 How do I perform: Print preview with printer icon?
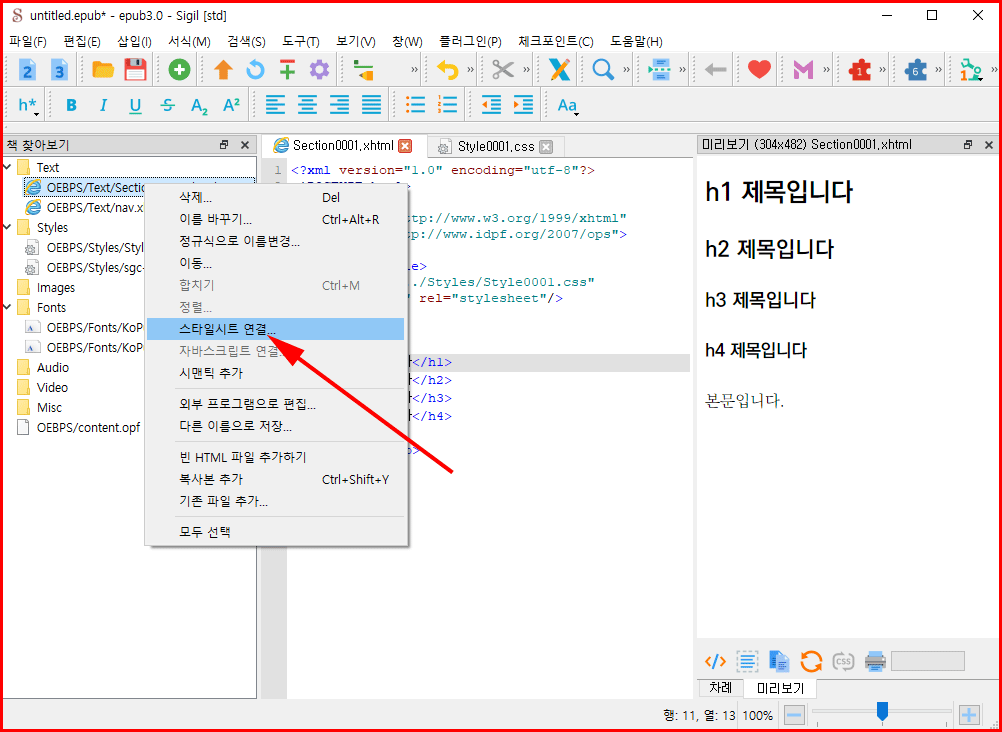875,661
